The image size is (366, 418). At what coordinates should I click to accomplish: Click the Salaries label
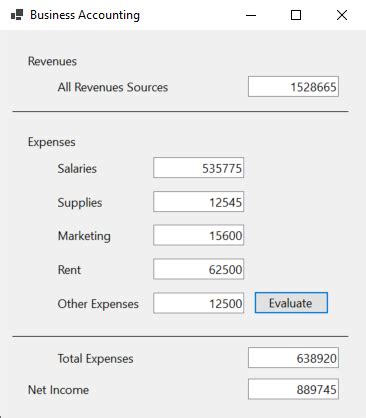(x=77, y=168)
